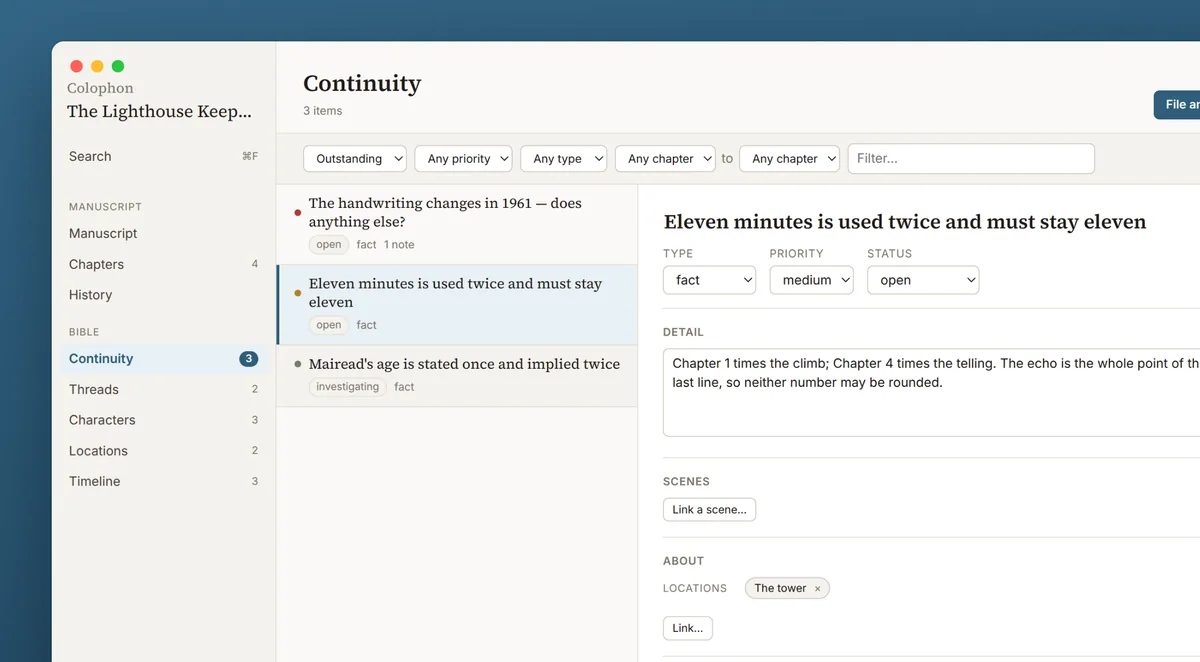This screenshot has width=1200, height=662.
Task: Click the gray priority dot on Mairead's item
Action: [x=298, y=364]
